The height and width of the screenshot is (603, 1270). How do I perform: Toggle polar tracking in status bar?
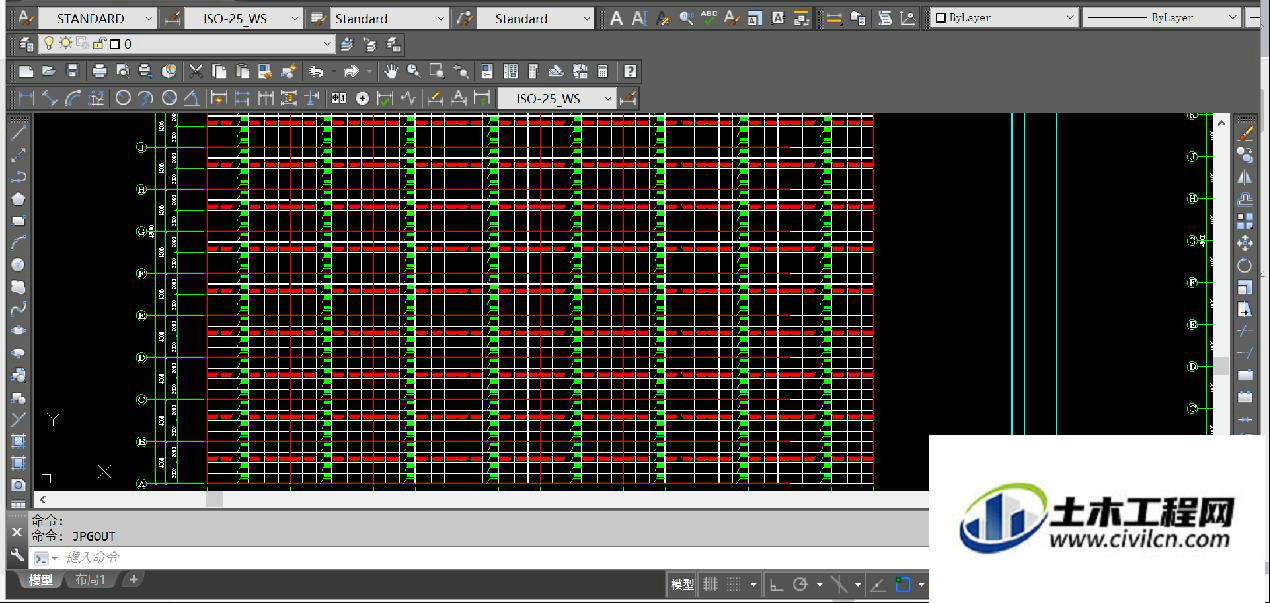[800, 584]
